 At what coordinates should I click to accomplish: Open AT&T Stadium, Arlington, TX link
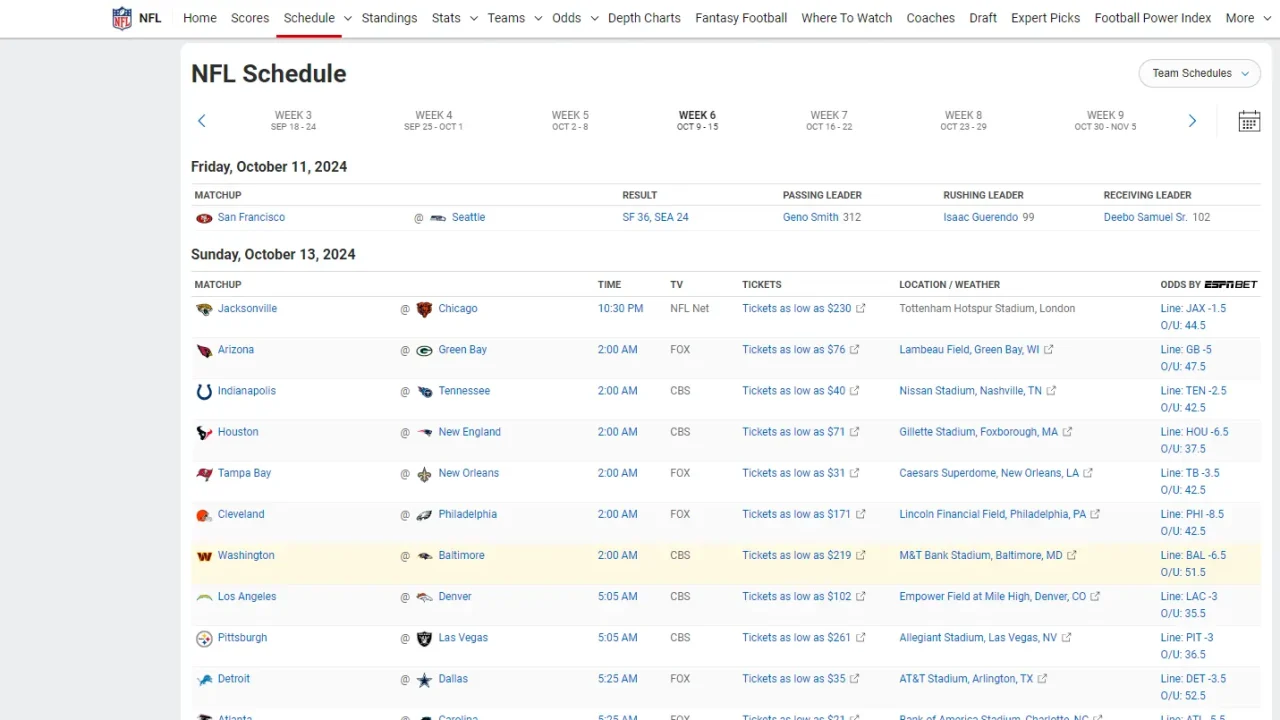pyautogui.click(x=966, y=678)
